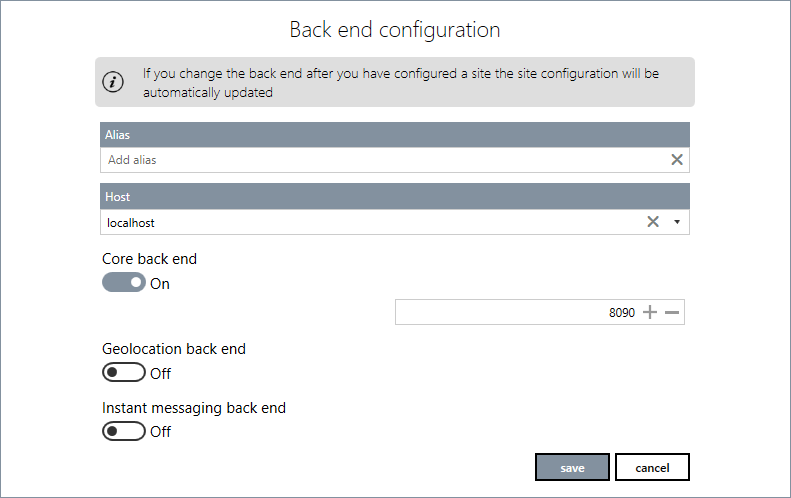Screen dimensions: 791x498
Task: Enable the Geolocation back end toggle
Action: click(x=124, y=373)
